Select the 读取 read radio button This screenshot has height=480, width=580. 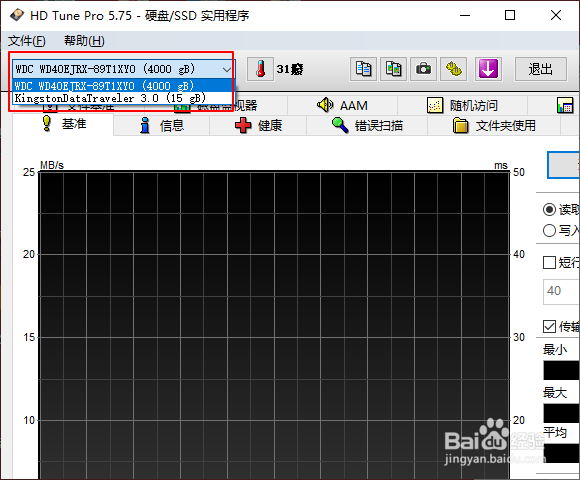pyautogui.click(x=549, y=210)
